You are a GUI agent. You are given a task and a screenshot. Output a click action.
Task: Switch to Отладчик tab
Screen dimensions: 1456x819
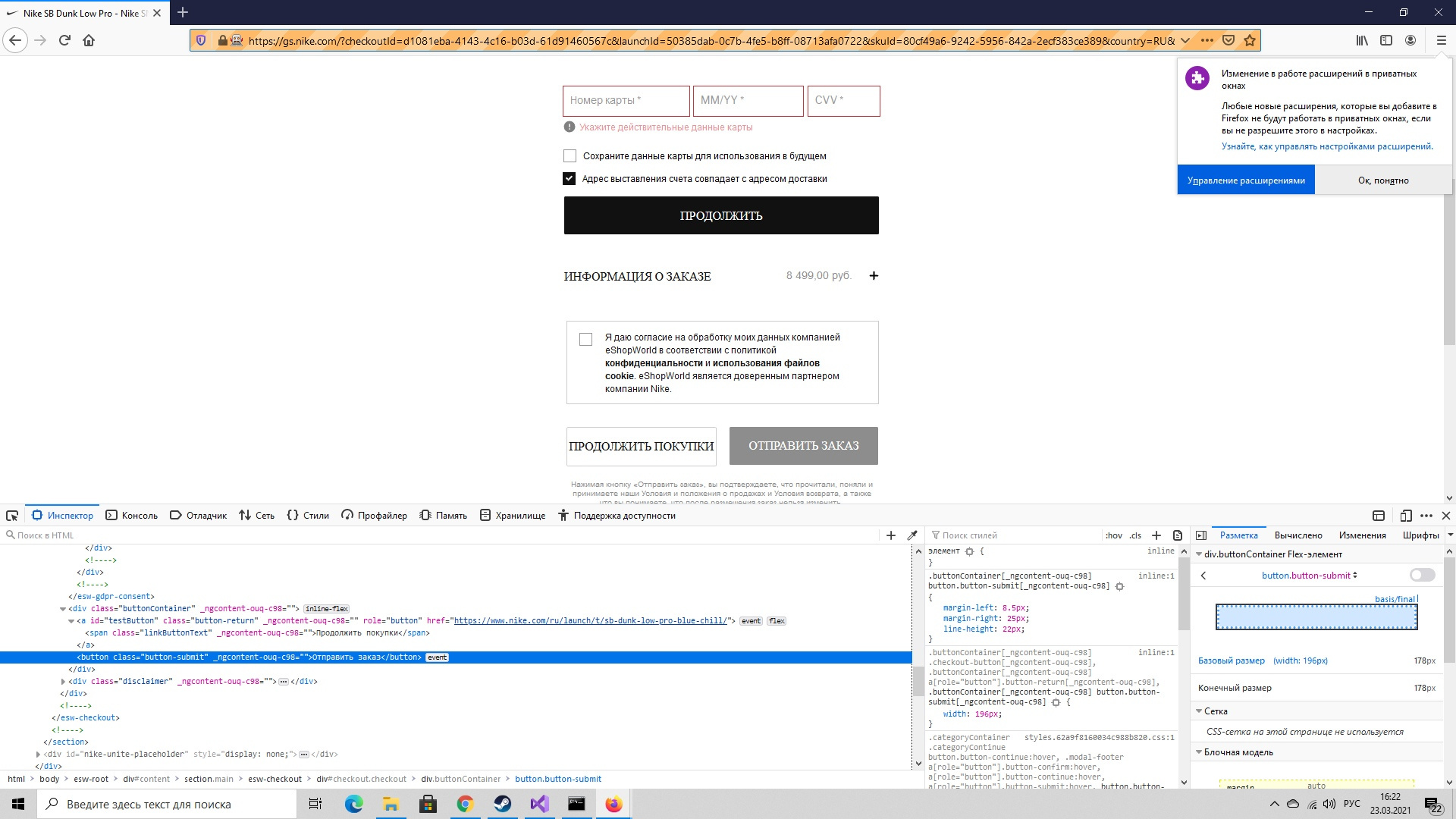click(199, 516)
